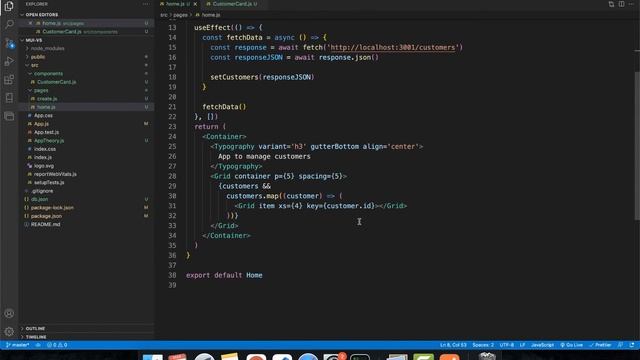Click the master branch indicator in status bar
Image resolution: width=640 pixels, height=360 pixels.
(17, 345)
